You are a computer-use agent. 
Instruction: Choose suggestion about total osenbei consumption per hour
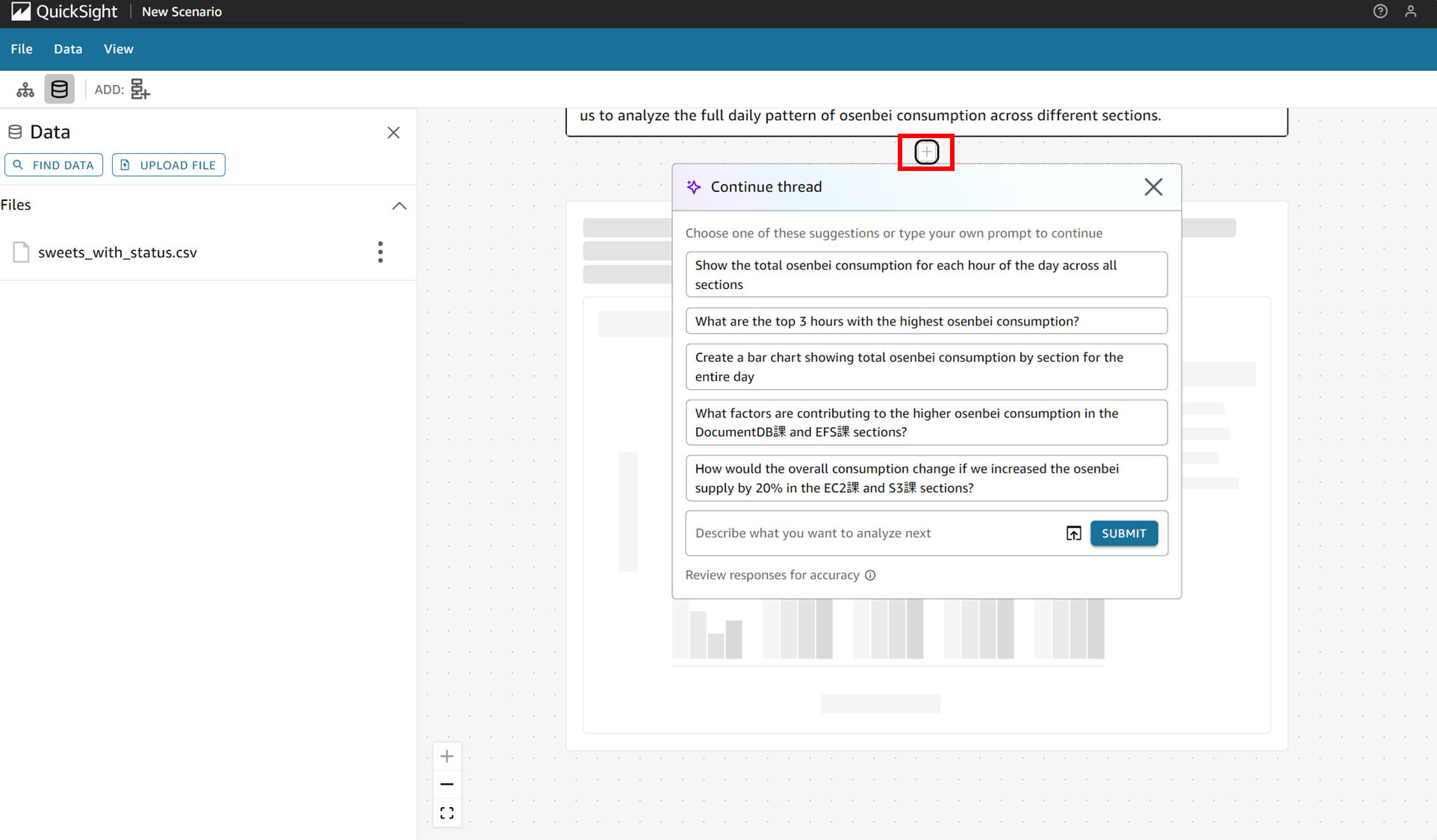tap(926, 275)
